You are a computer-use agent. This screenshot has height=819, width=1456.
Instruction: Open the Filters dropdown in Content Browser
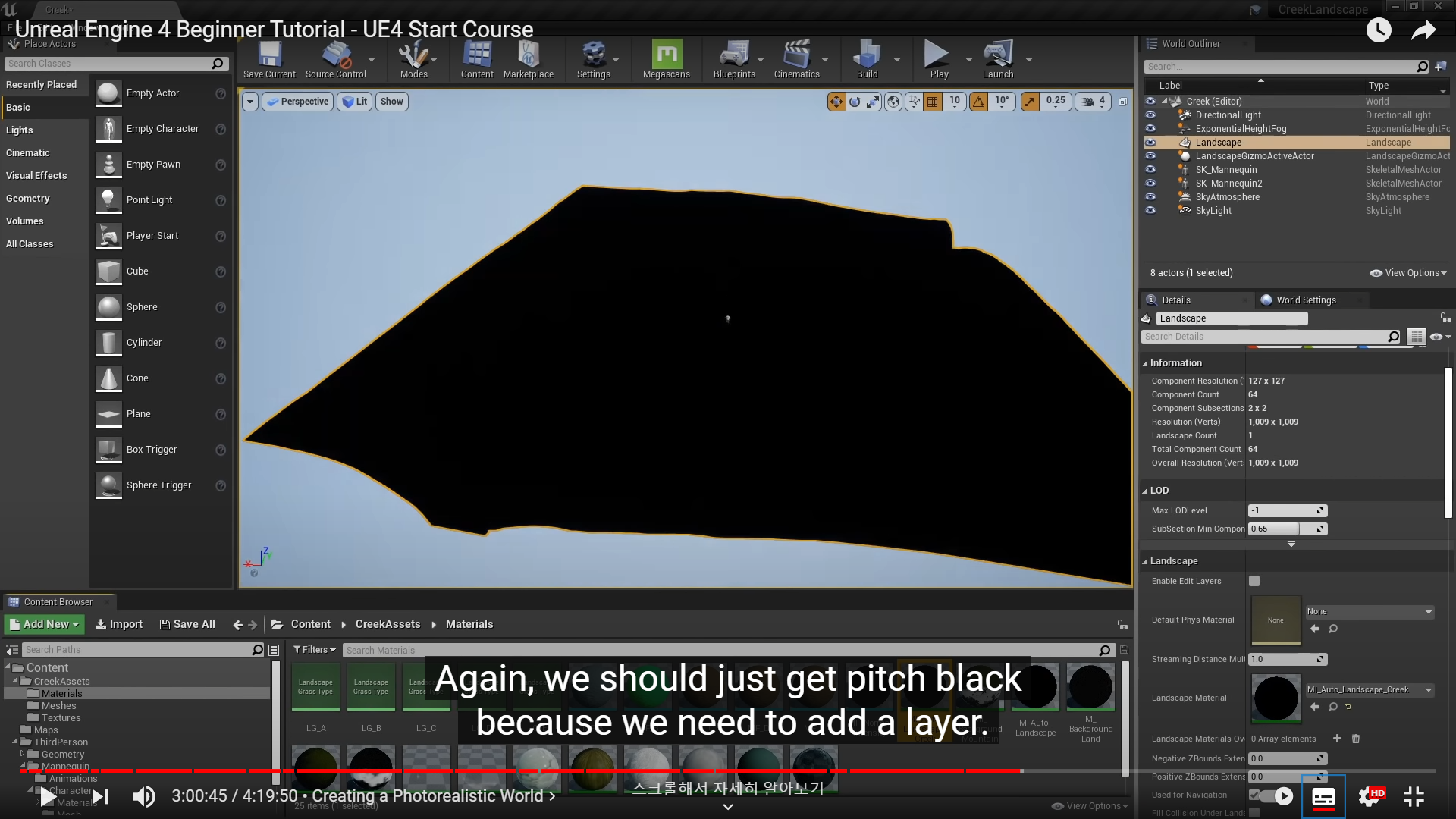tap(314, 650)
